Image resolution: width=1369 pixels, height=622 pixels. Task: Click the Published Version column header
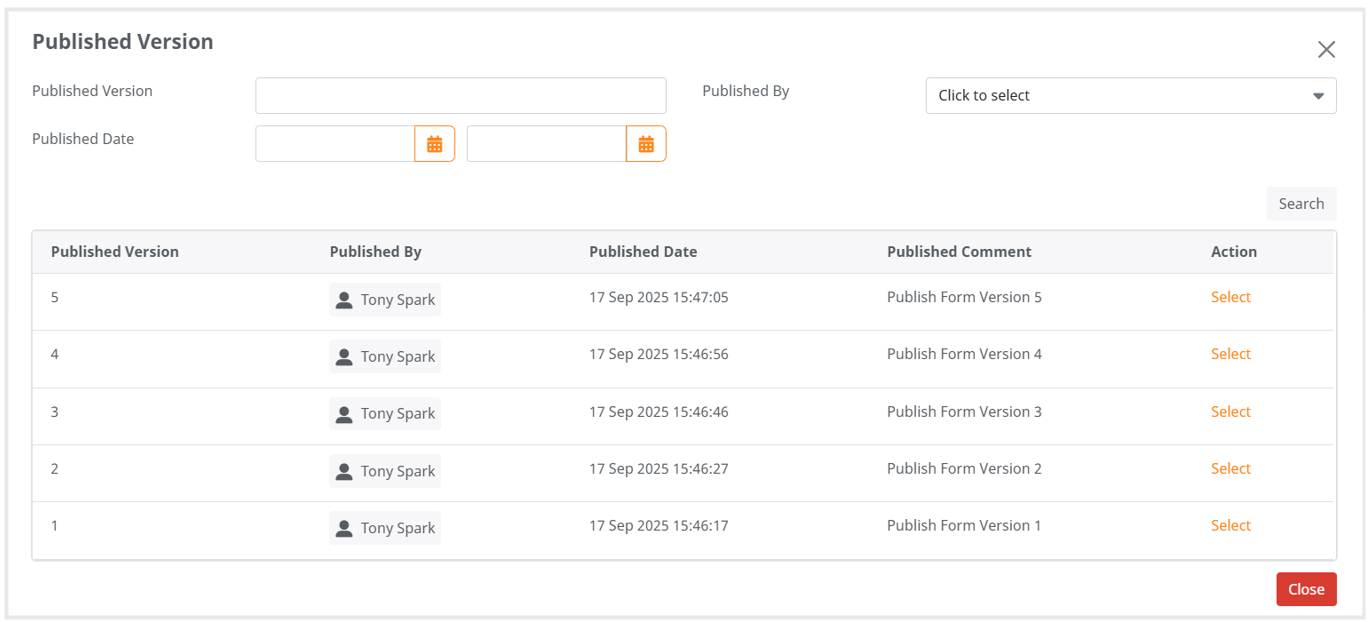115,252
